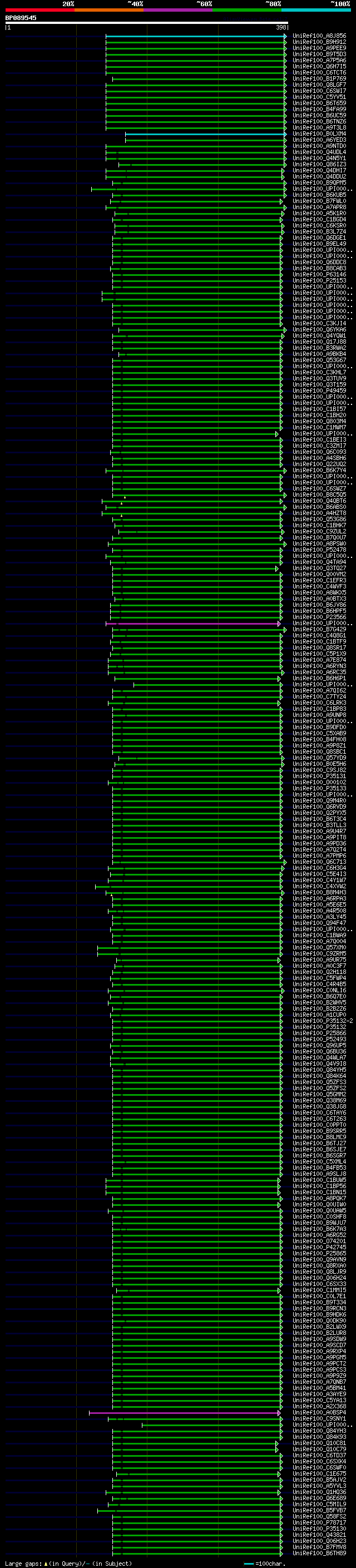Click label UniRef100_A9BKB4
This screenshot has height=1568, width=356.
[319, 354]
